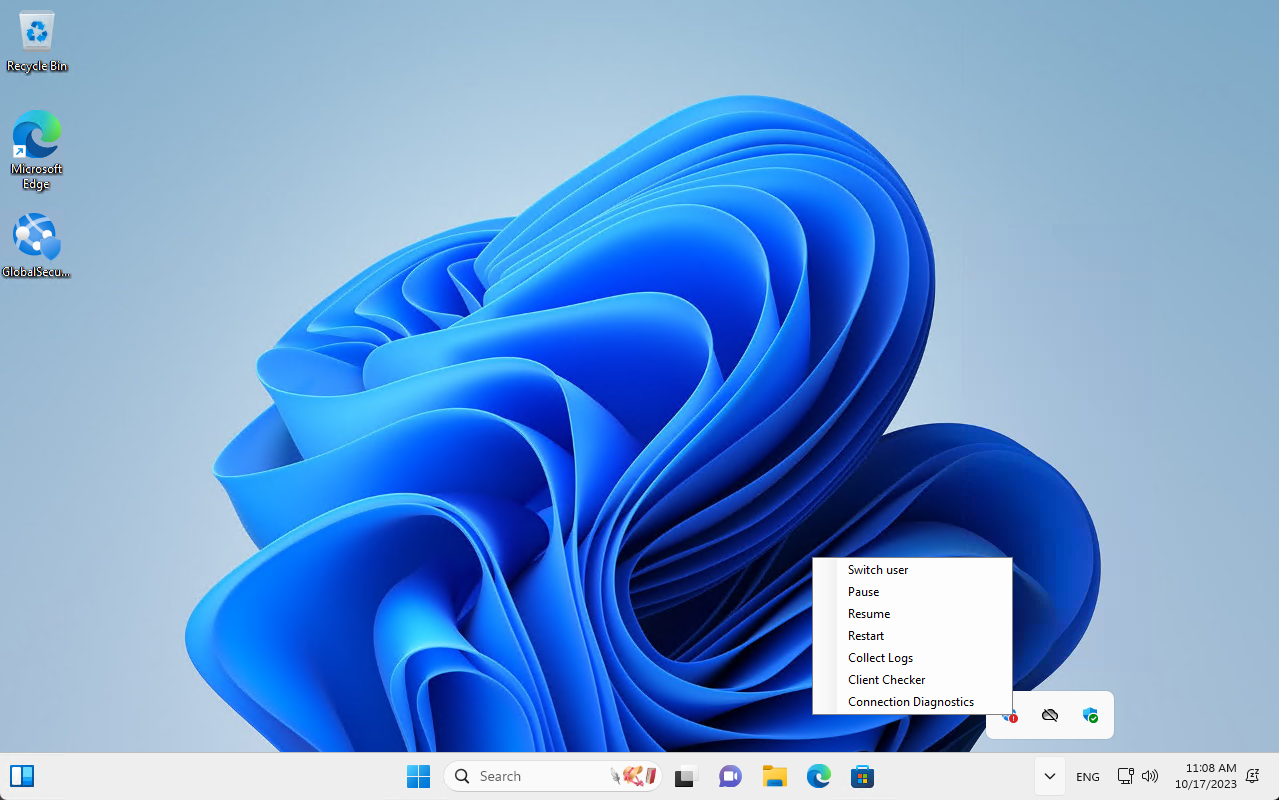The height and width of the screenshot is (800, 1279).
Task: Collapse the hidden icons tray chevron
Action: pyautogui.click(x=1049, y=776)
